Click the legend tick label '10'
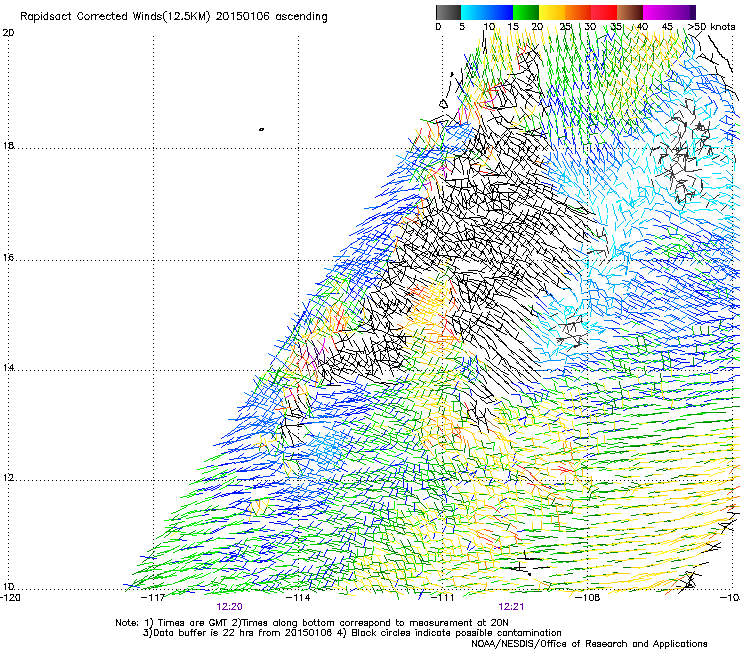The height and width of the screenshot is (650, 740). tap(488, 27)
